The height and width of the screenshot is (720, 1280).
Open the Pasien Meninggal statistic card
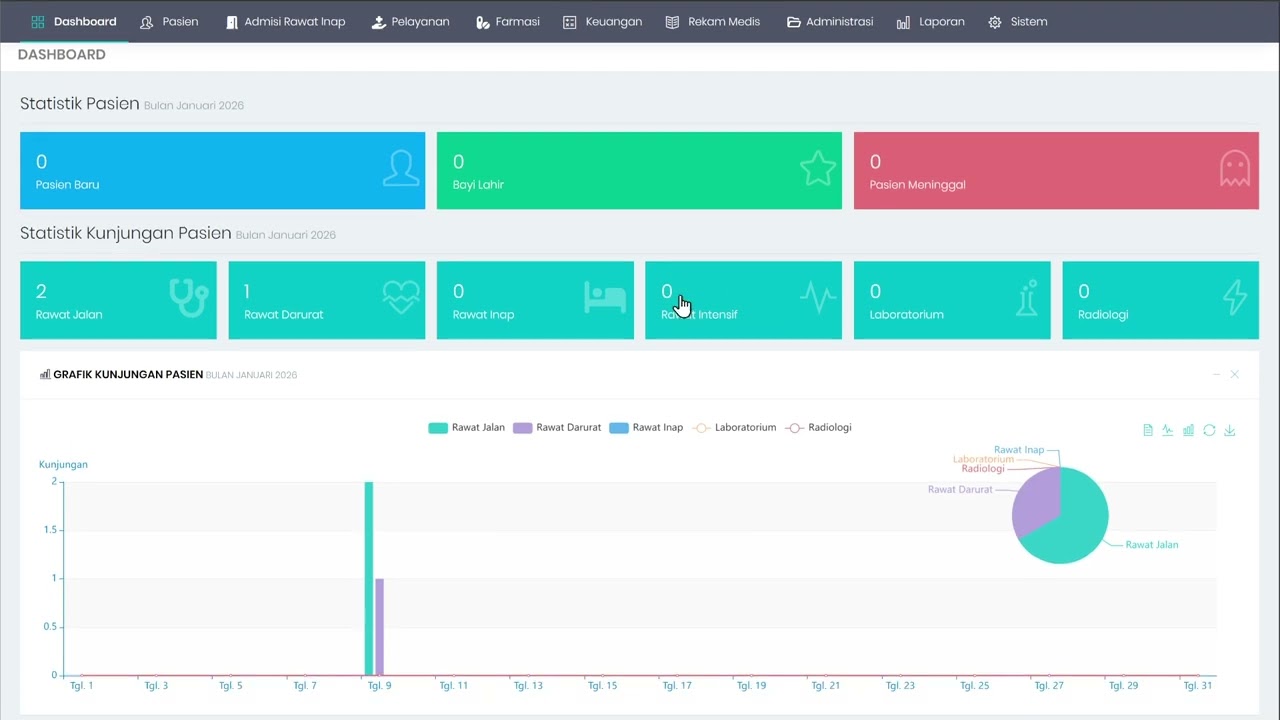1056,171
